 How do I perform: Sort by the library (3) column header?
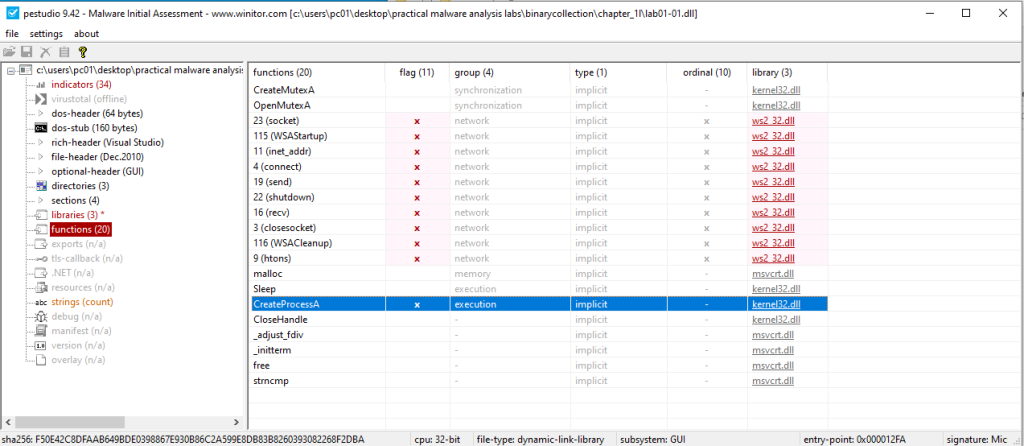787,72
